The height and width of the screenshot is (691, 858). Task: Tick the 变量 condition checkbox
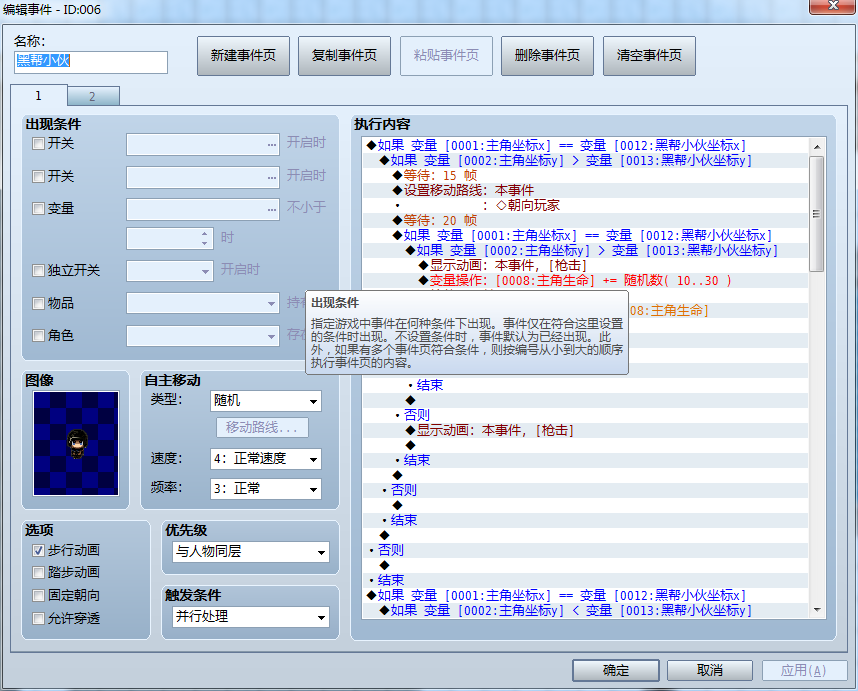[38, 208]
